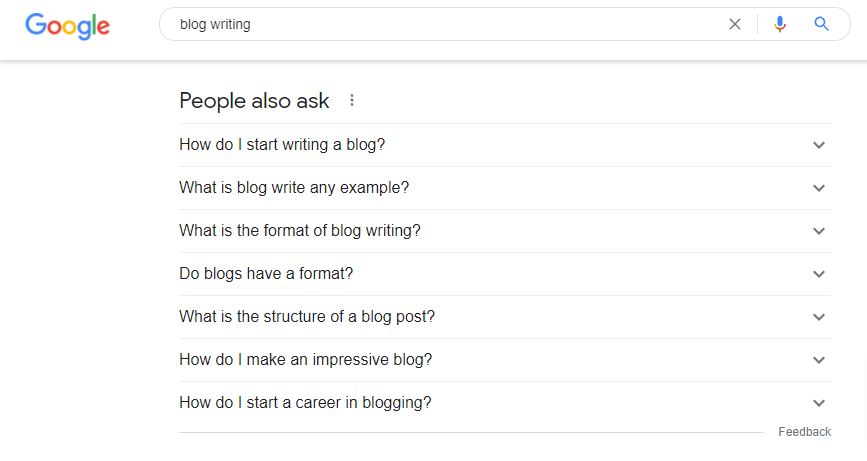Expand chevron for 'How do I start a career in blogging?'

(819, 403)
